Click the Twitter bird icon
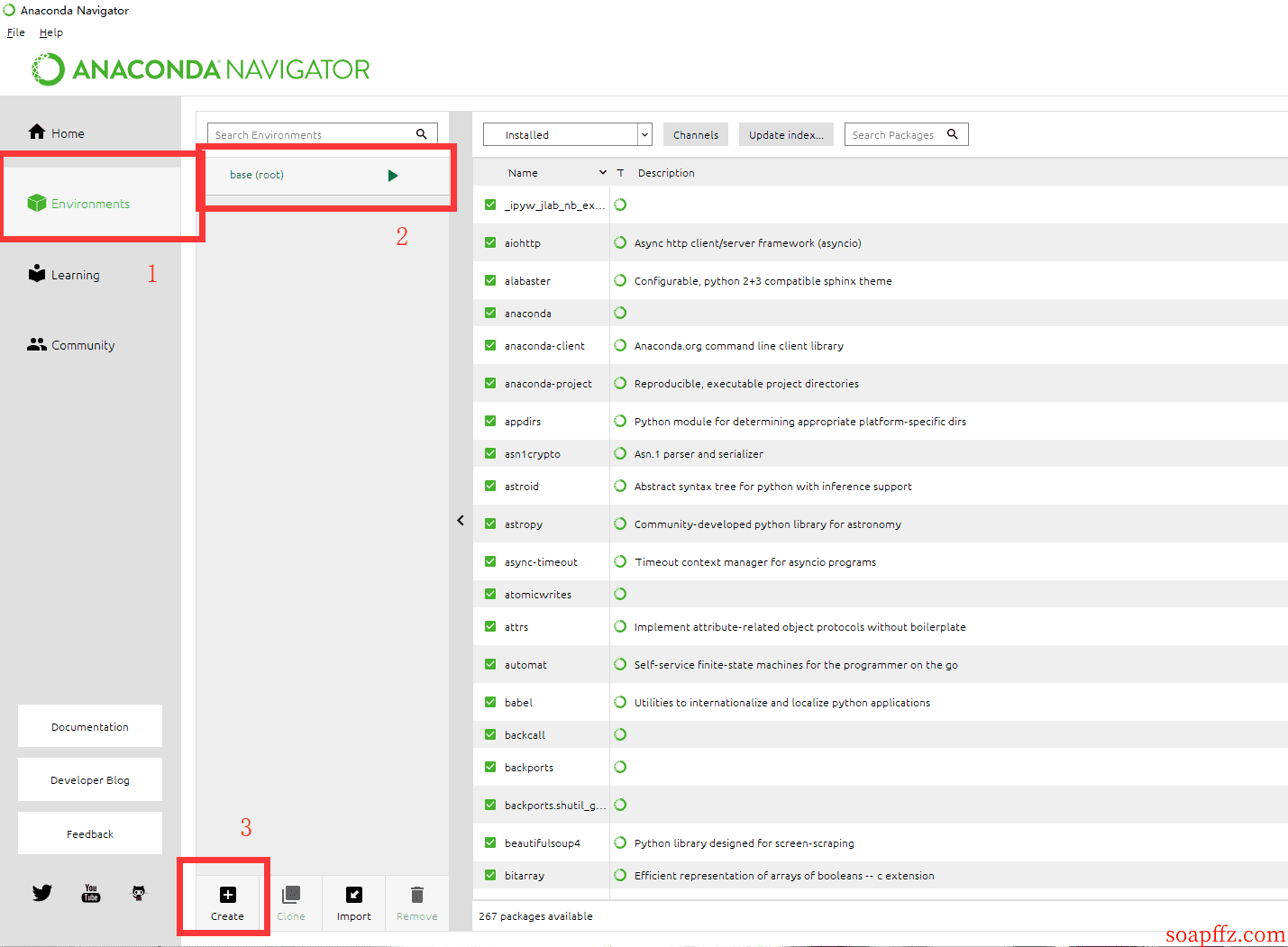The image size is (1288, 947). pyautogui.click(x=42, y=893)
